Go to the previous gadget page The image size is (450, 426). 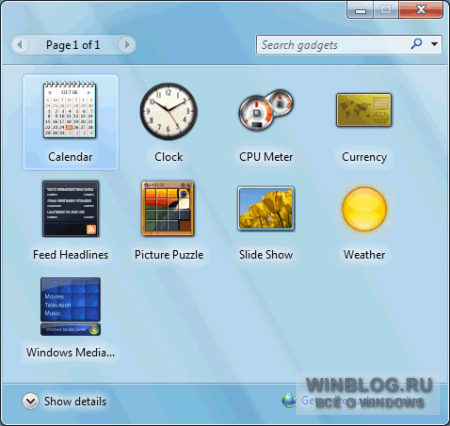pyautogui.click(x=20, y=45)
